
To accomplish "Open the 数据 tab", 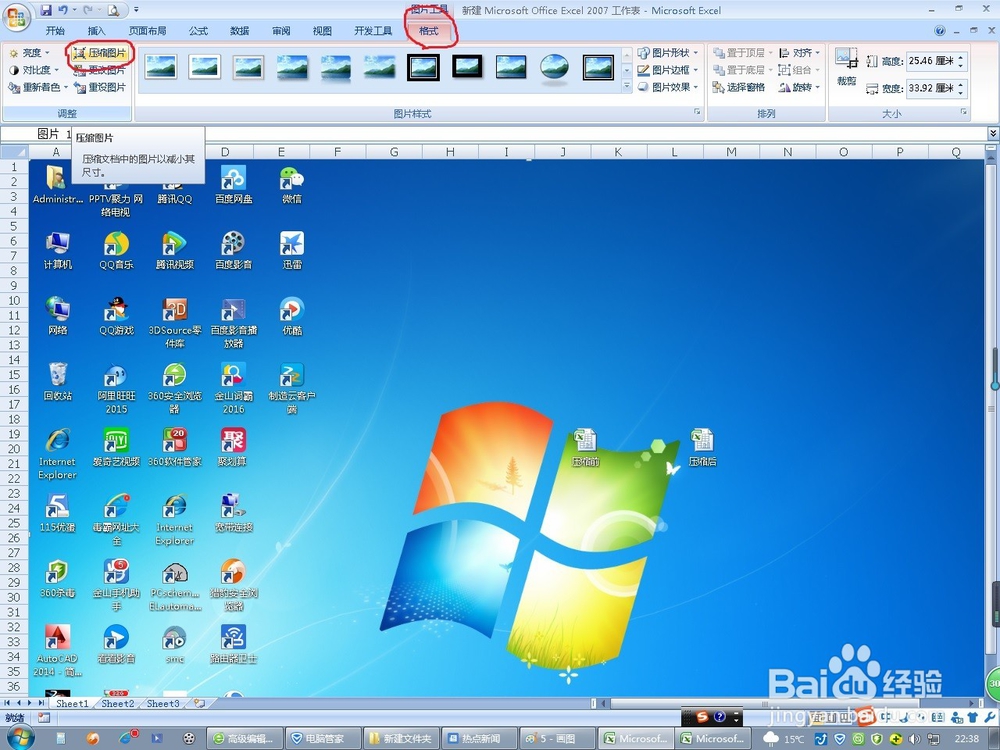I will (239, 31).
